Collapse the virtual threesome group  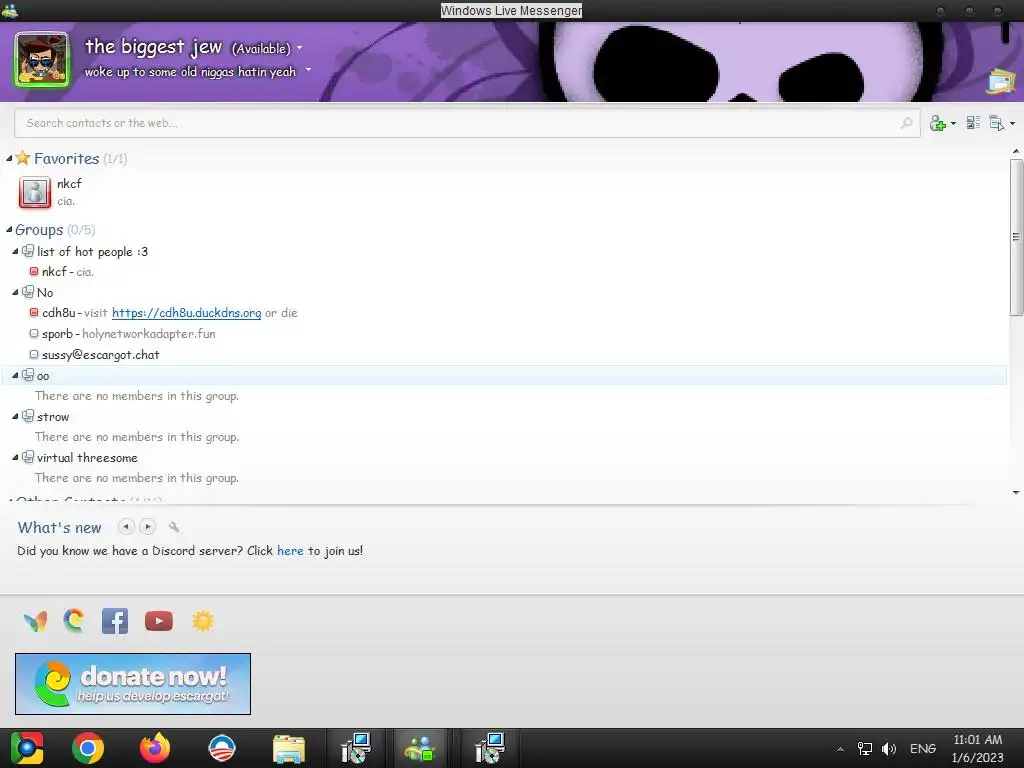15,458
